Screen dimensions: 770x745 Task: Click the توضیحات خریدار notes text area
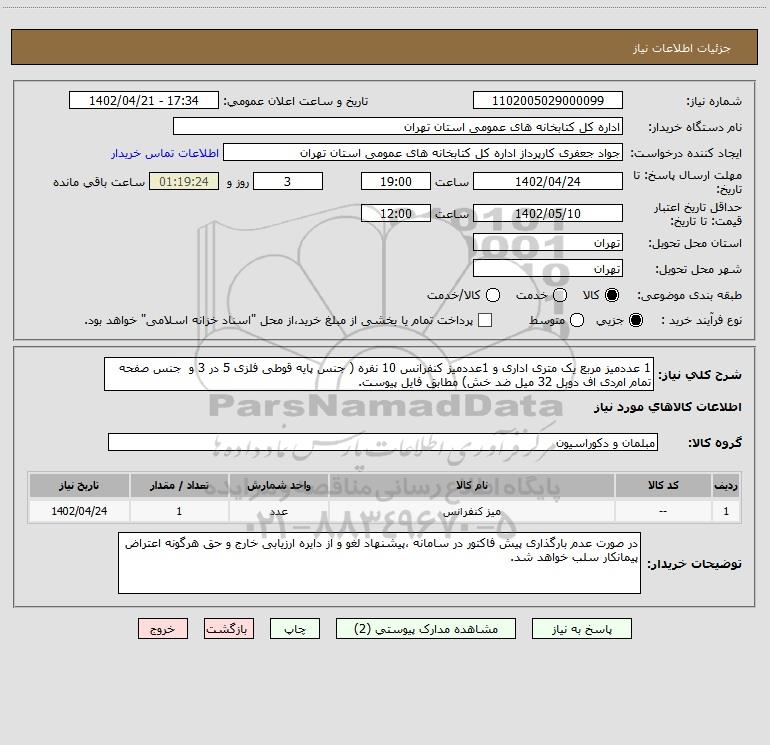[379, 563]
